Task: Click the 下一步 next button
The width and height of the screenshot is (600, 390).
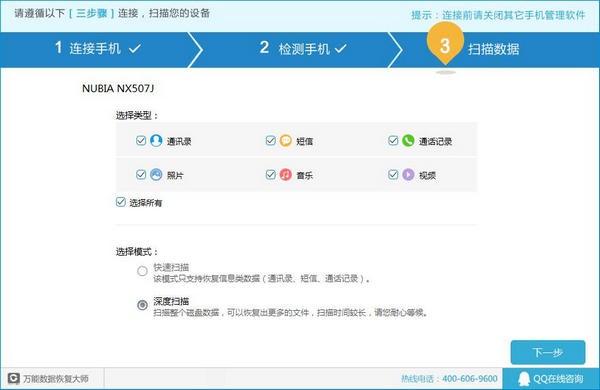Action: (x=548, y=352)
